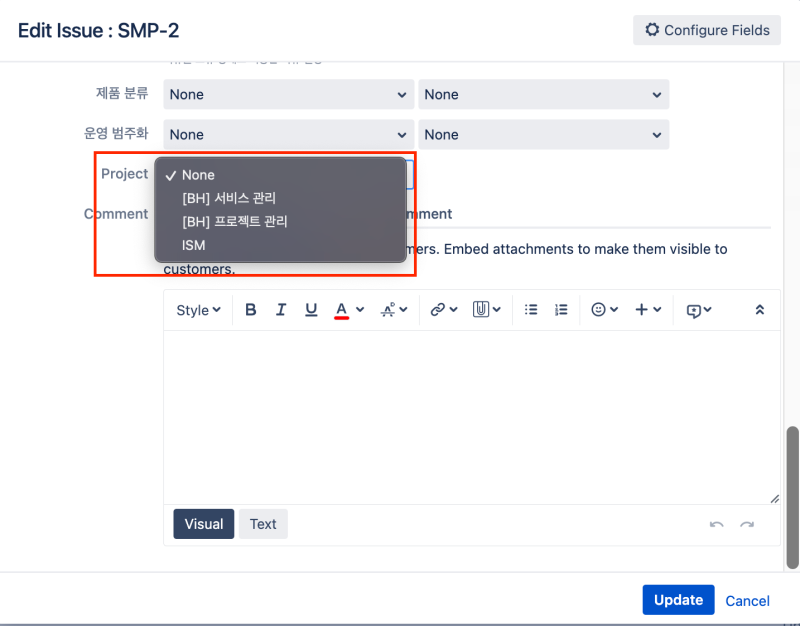This screenshot has width=800, height=626.
Task: Apply the red text color
Action: click(x=341, y=310)
